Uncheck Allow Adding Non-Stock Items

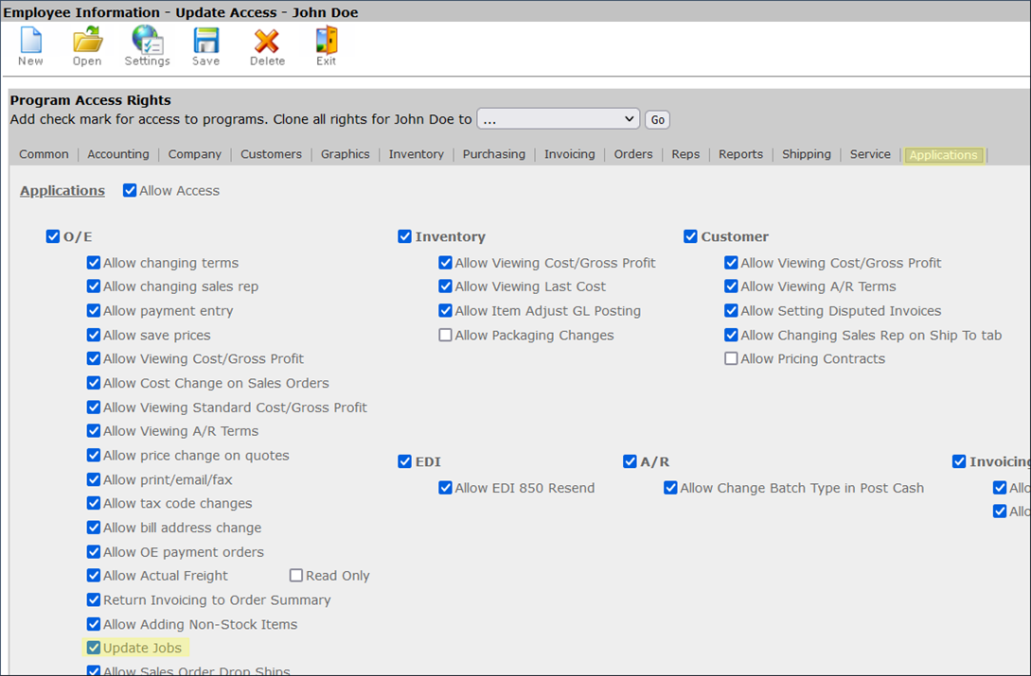(93, 624)
